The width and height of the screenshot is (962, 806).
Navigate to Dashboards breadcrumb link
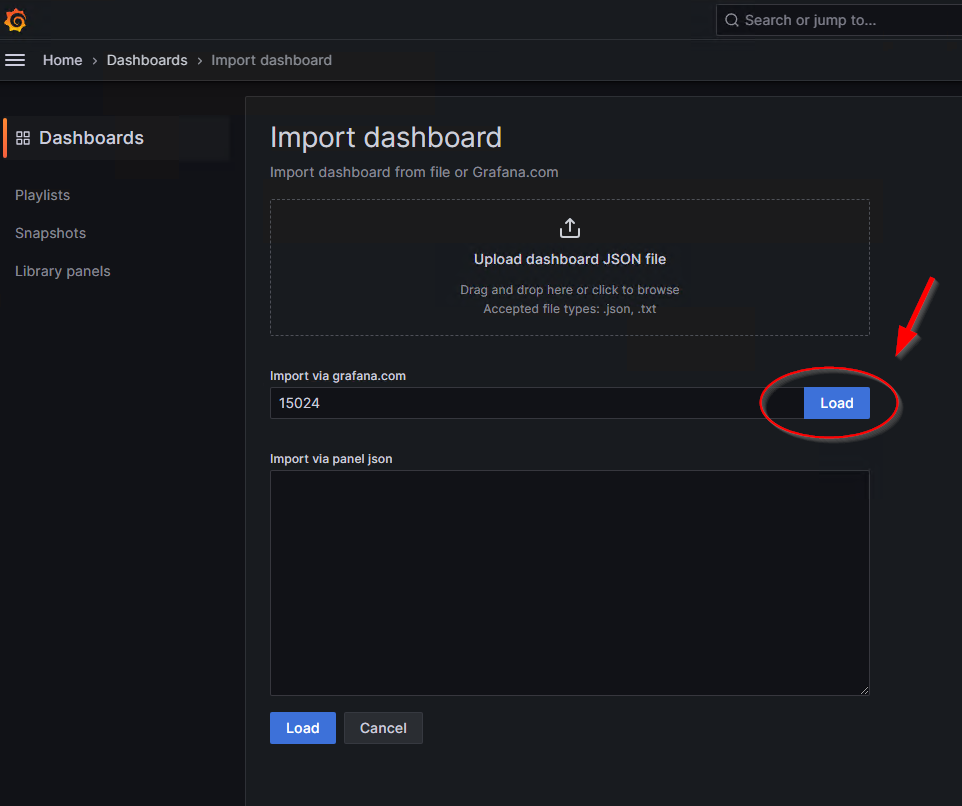[147, 60]
